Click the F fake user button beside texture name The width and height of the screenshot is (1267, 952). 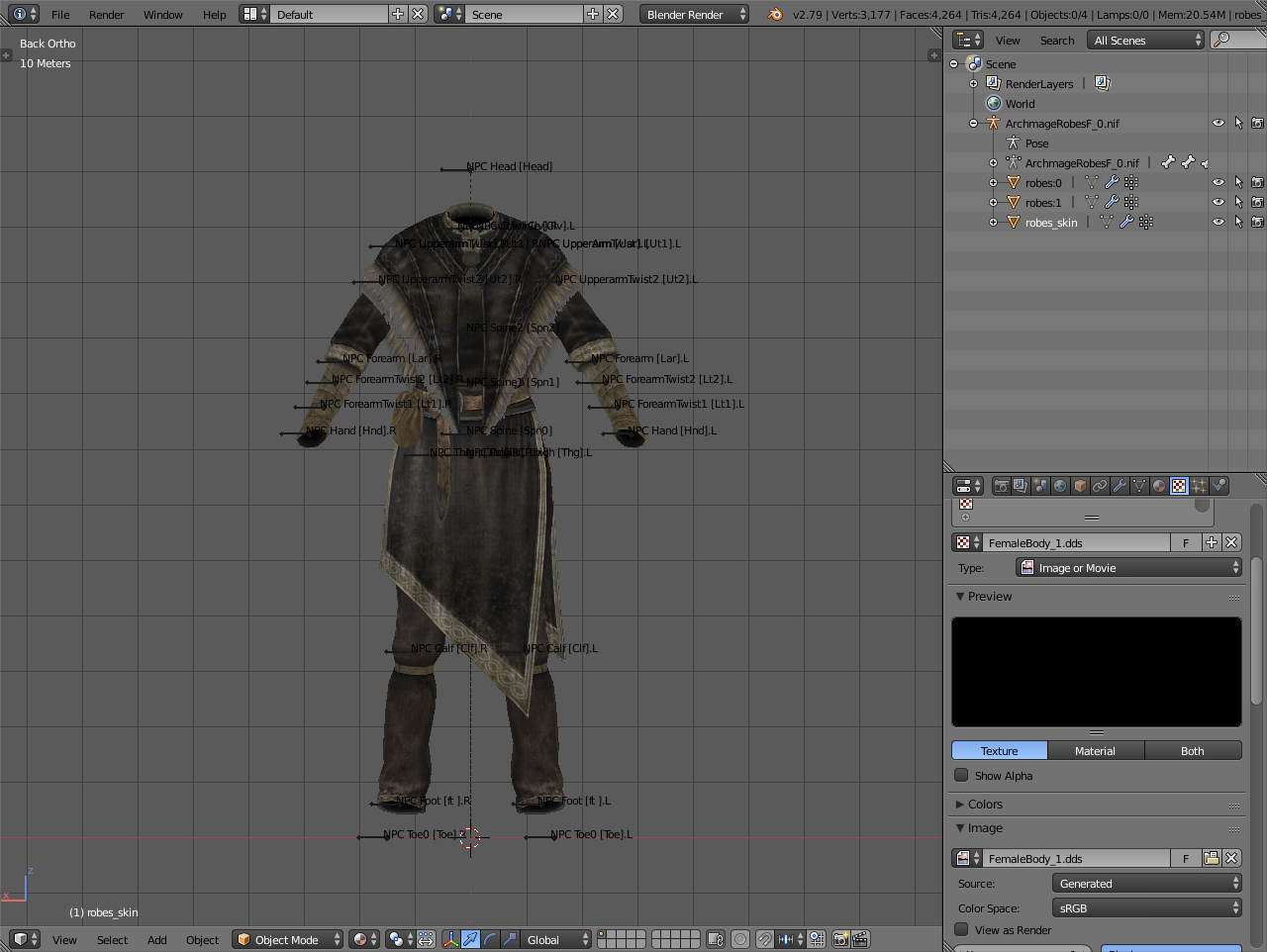click(x=1186, y=542)
